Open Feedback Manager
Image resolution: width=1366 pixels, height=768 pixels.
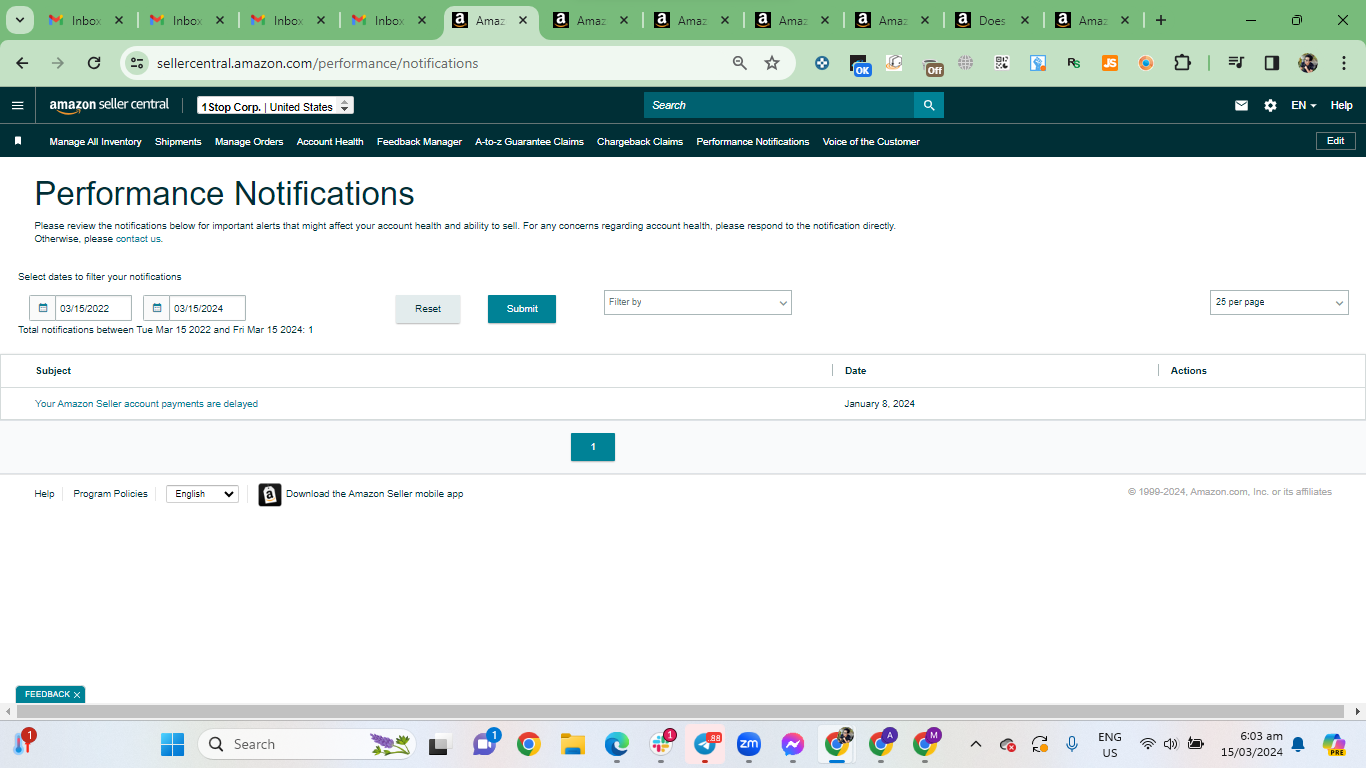[419, 142]
